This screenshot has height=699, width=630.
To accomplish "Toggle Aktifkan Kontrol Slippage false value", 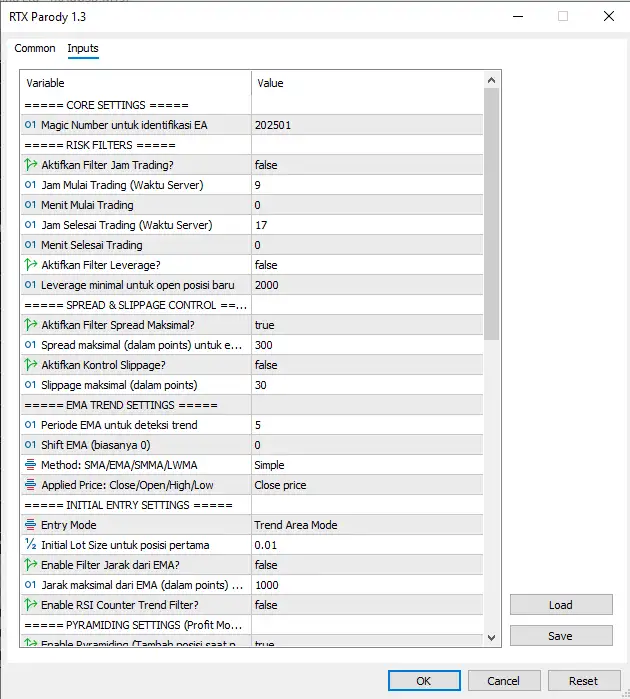I will coord(366,365).
